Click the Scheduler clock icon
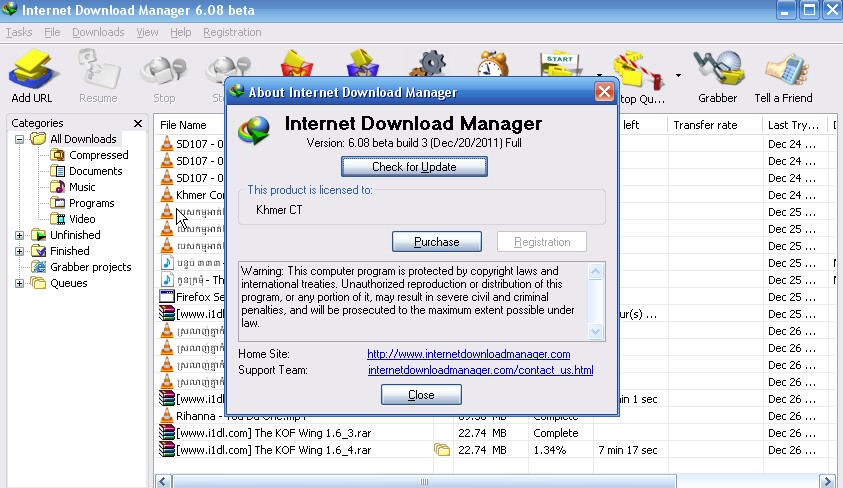Image resolution: width=843 pixels, height=488 pixels. (x=493, y=63)
